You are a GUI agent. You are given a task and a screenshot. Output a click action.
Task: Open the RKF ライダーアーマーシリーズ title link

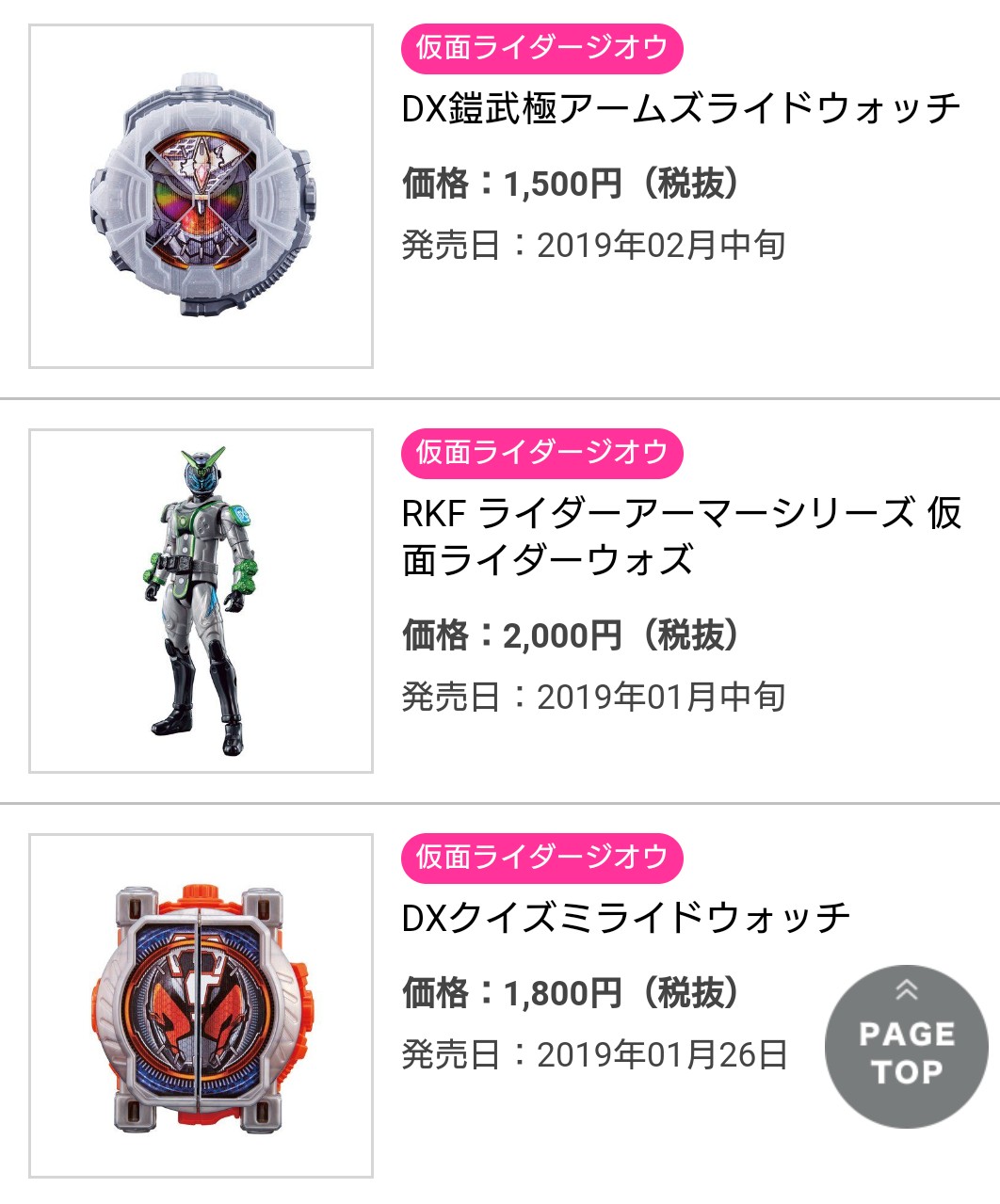pyautogui.click(x=681, y=537)
